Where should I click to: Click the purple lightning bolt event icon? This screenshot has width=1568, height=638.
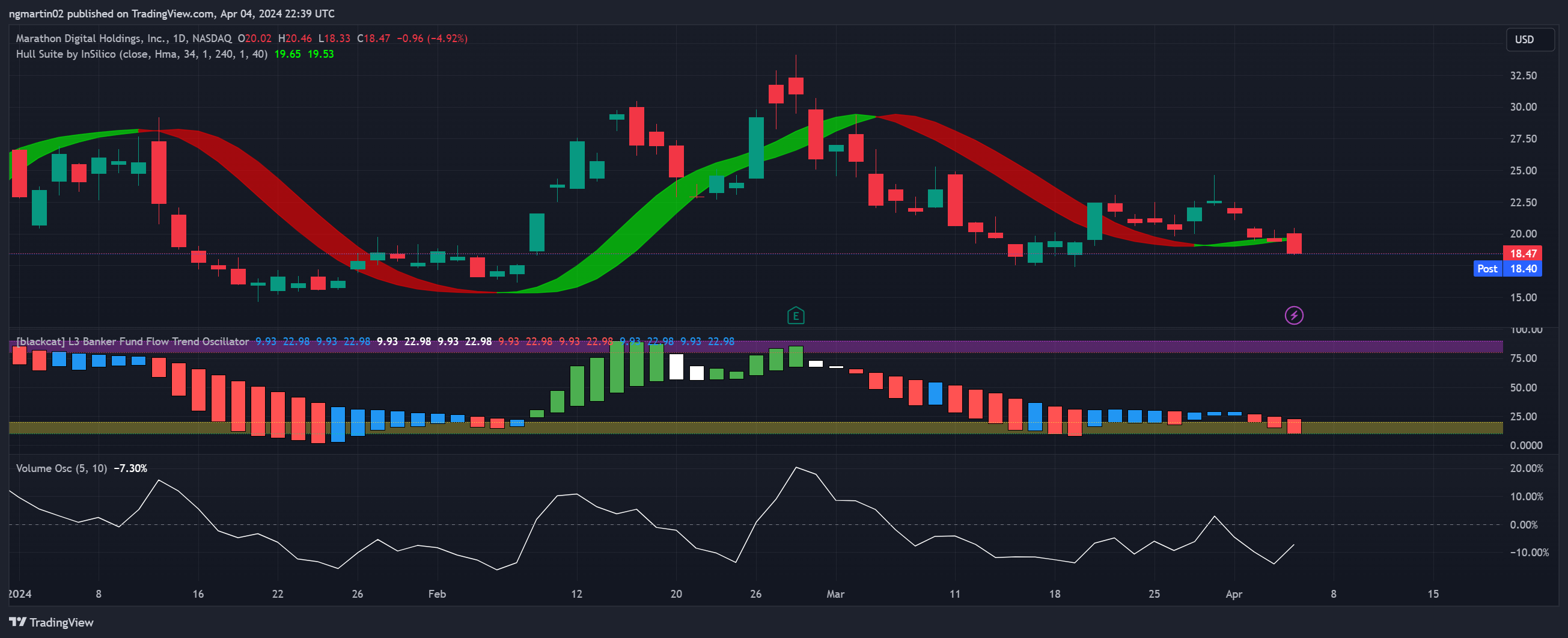(x=1293, y=315)
